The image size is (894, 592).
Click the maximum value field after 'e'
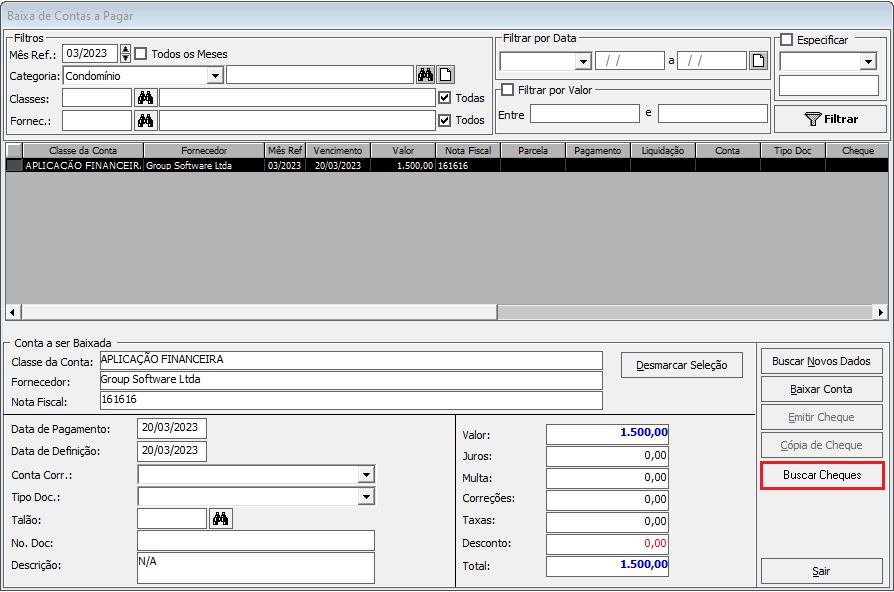pyautogui.click(x=713, y=113)
